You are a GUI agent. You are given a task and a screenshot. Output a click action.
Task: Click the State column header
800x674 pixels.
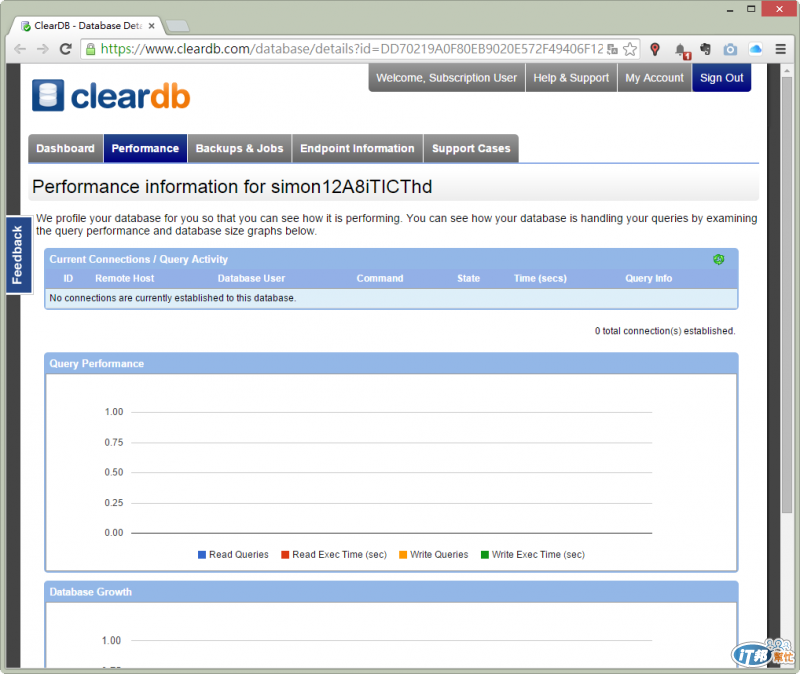click(x=468, y=279)
